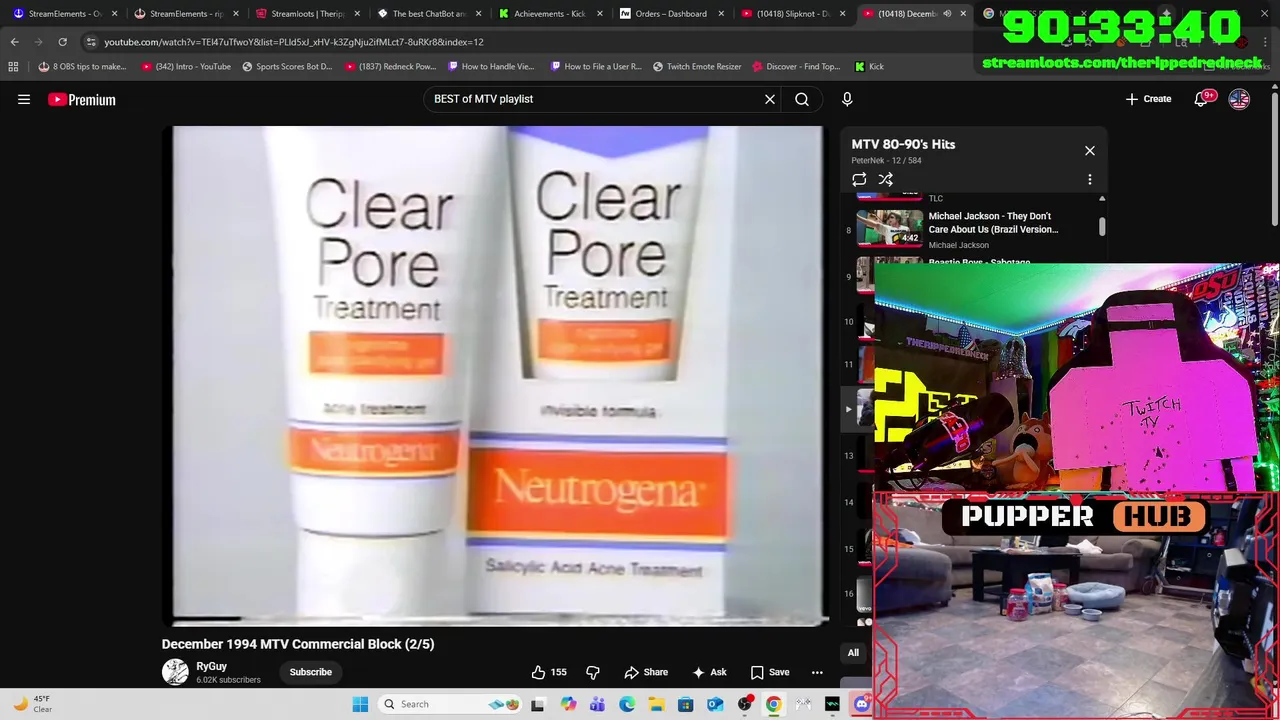Screen dimensions: 1280x720
Task: Click the Create button
Action: 1148,99
